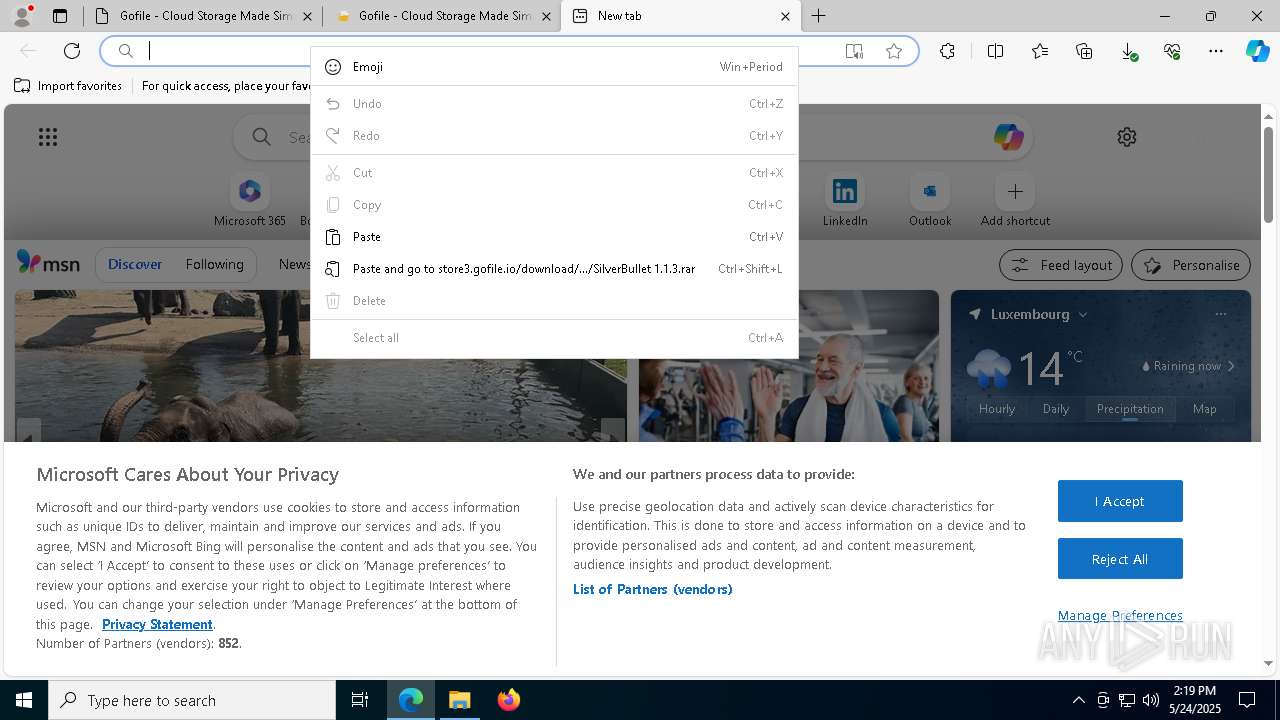The height and width of the screenshot is (720, 1280).
Task: Choose Paste in context menu
Action: pyautogui.click(x=554, y=237)
